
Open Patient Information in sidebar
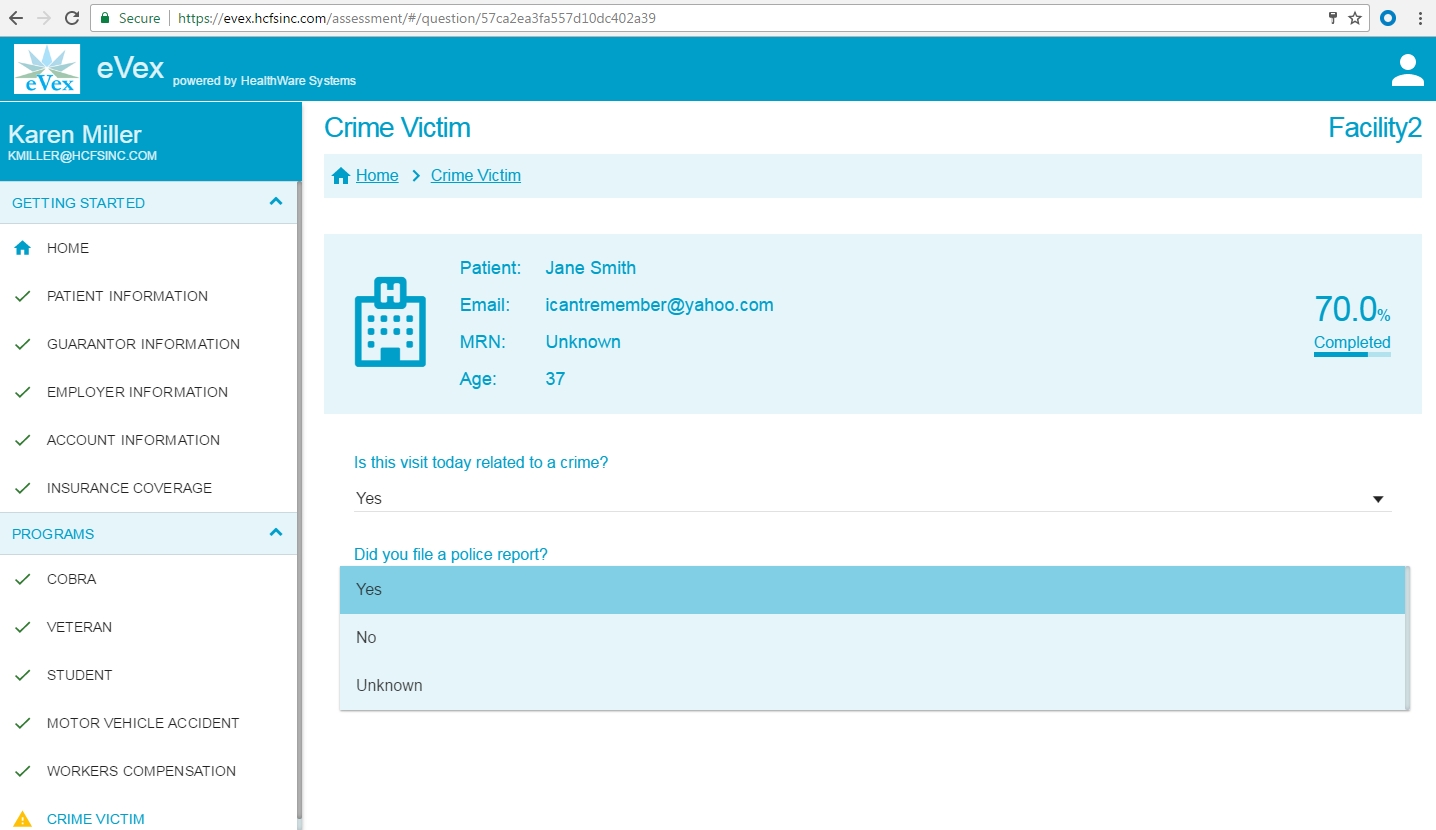tap(127, 296)
